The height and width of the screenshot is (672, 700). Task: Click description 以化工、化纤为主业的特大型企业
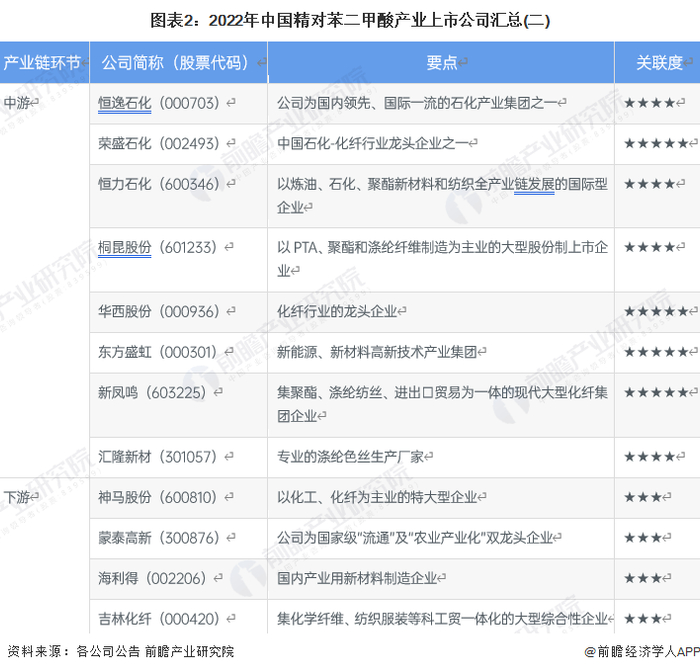[377, 497]
